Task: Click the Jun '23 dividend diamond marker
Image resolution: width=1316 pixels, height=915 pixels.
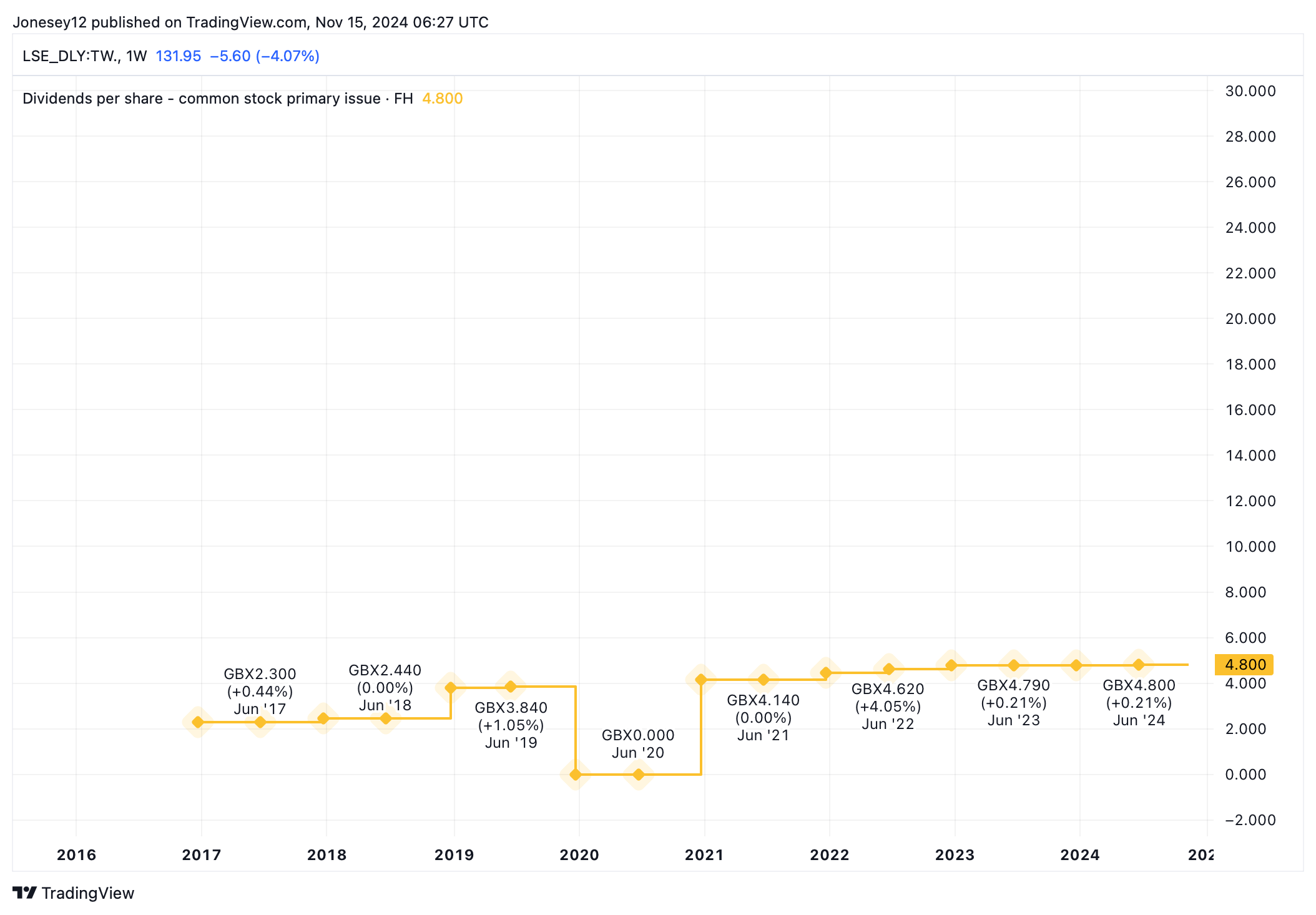Action: [x=1014, y=665]
